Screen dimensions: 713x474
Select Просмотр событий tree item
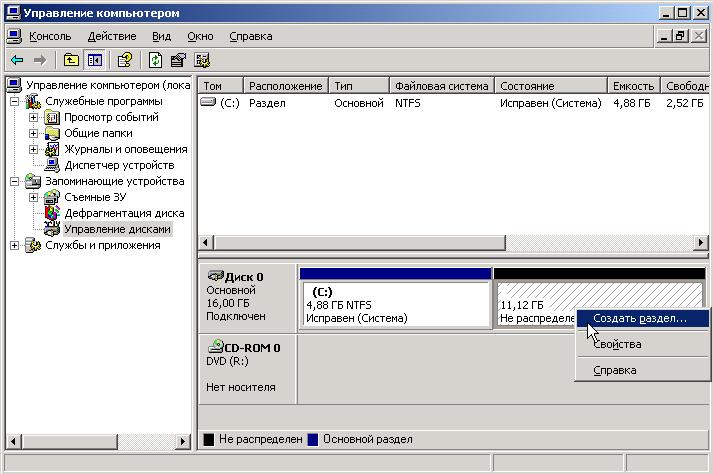click(x=111, y=117)
